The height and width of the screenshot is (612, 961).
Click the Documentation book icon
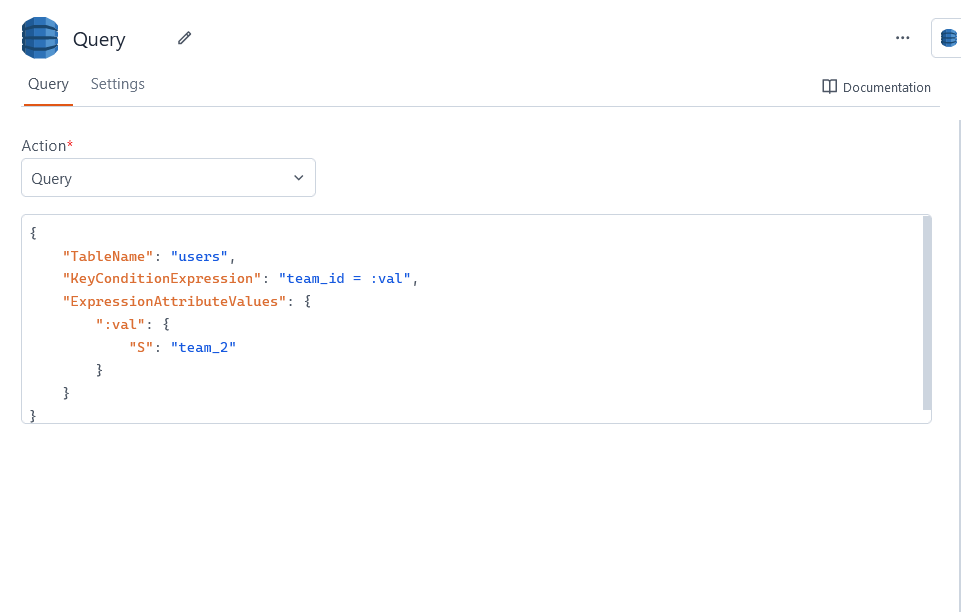tap(829, 87)
